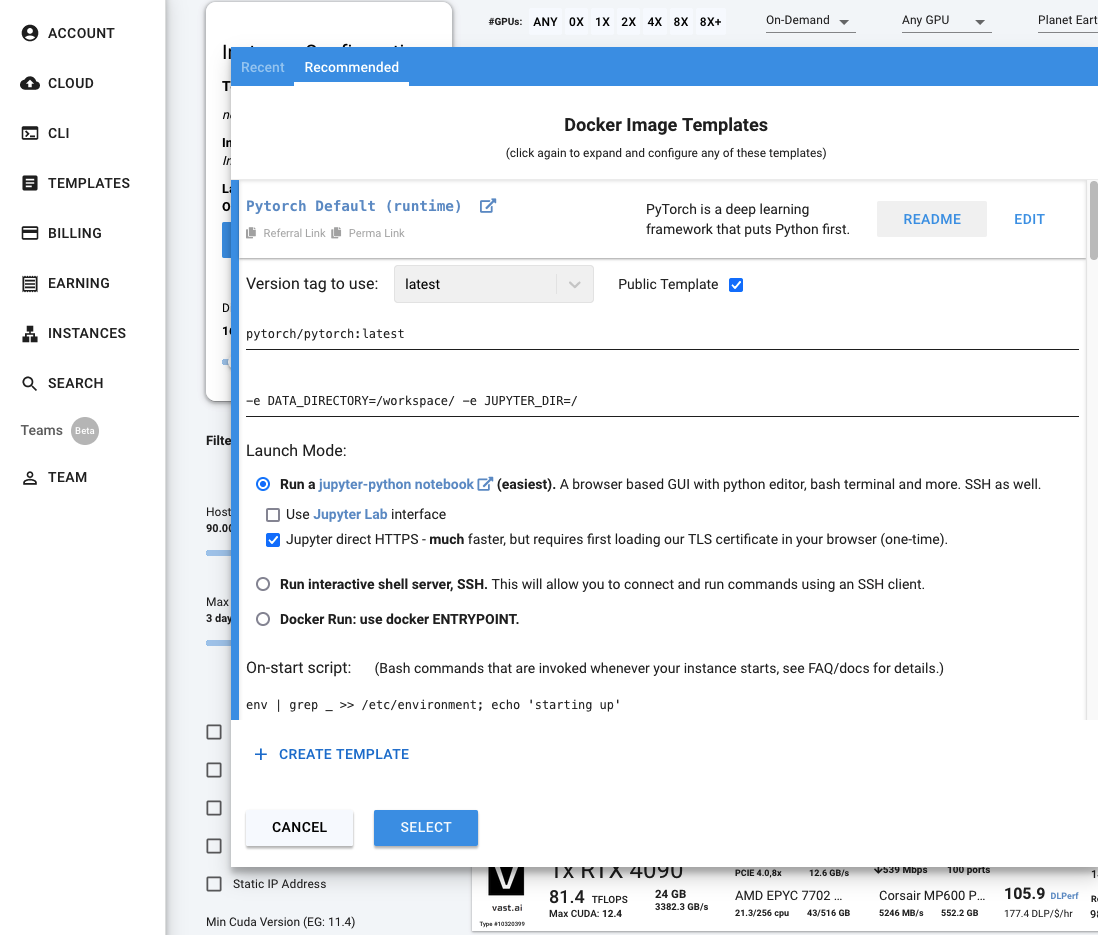1098x935 pixels.
Task: Click the README button
Action: pos(931,219)
